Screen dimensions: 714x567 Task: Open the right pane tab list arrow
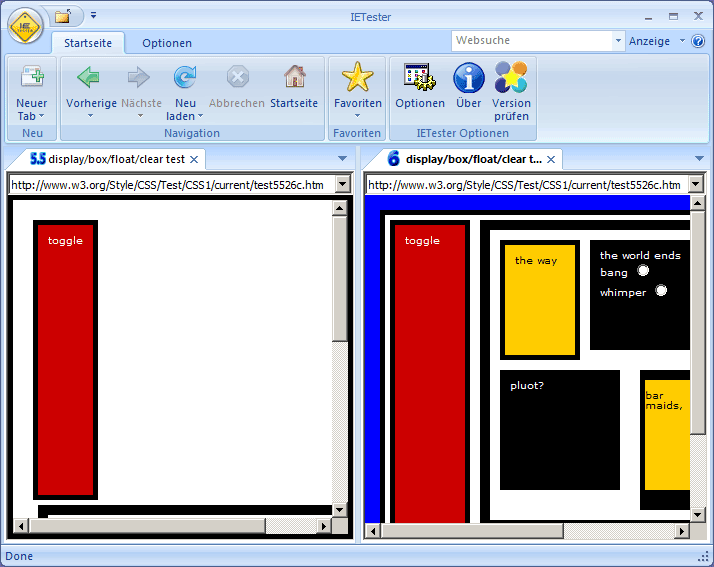(x=699, y=158)
